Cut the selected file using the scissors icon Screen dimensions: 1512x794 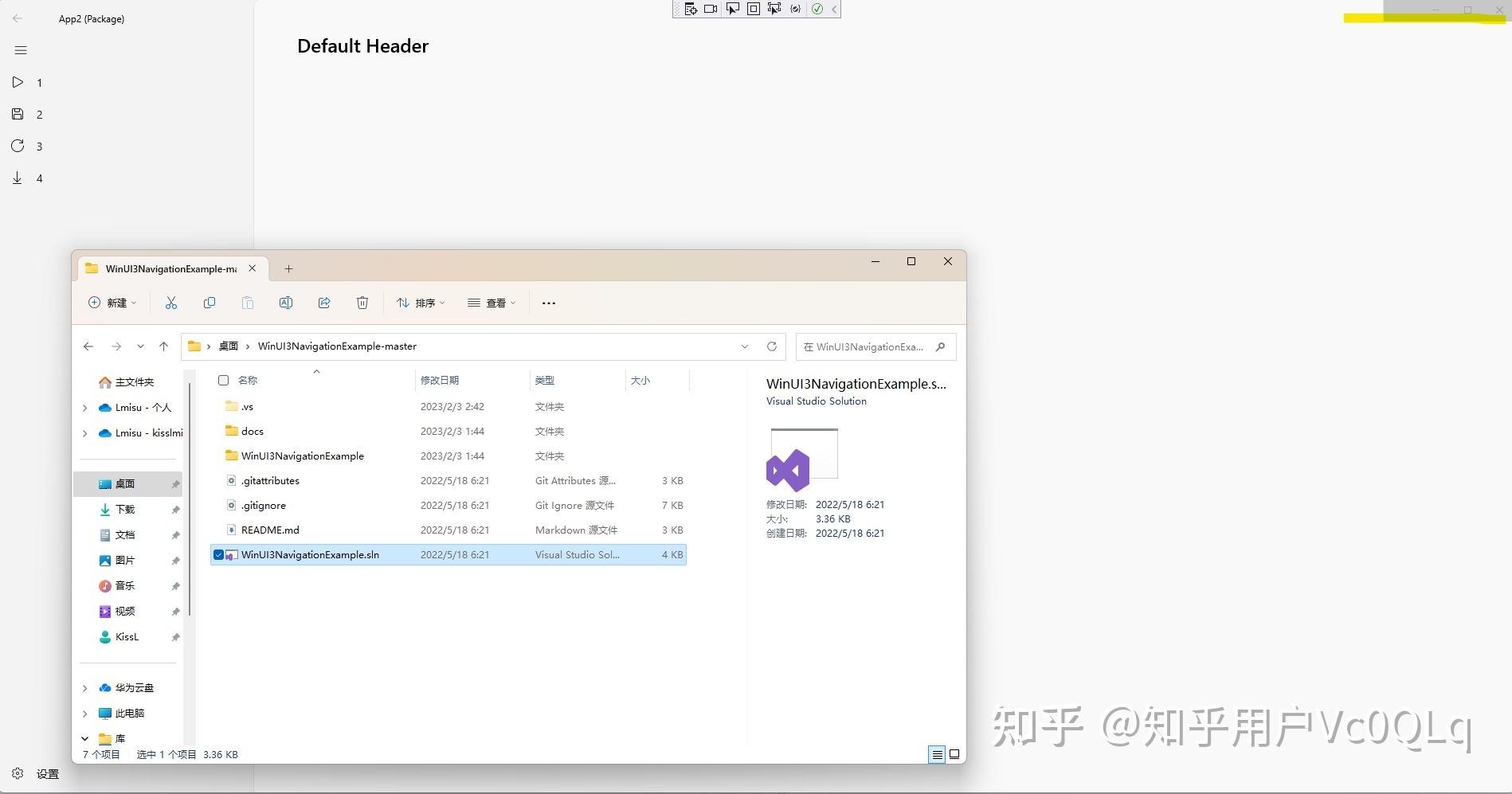pos(170,303)
